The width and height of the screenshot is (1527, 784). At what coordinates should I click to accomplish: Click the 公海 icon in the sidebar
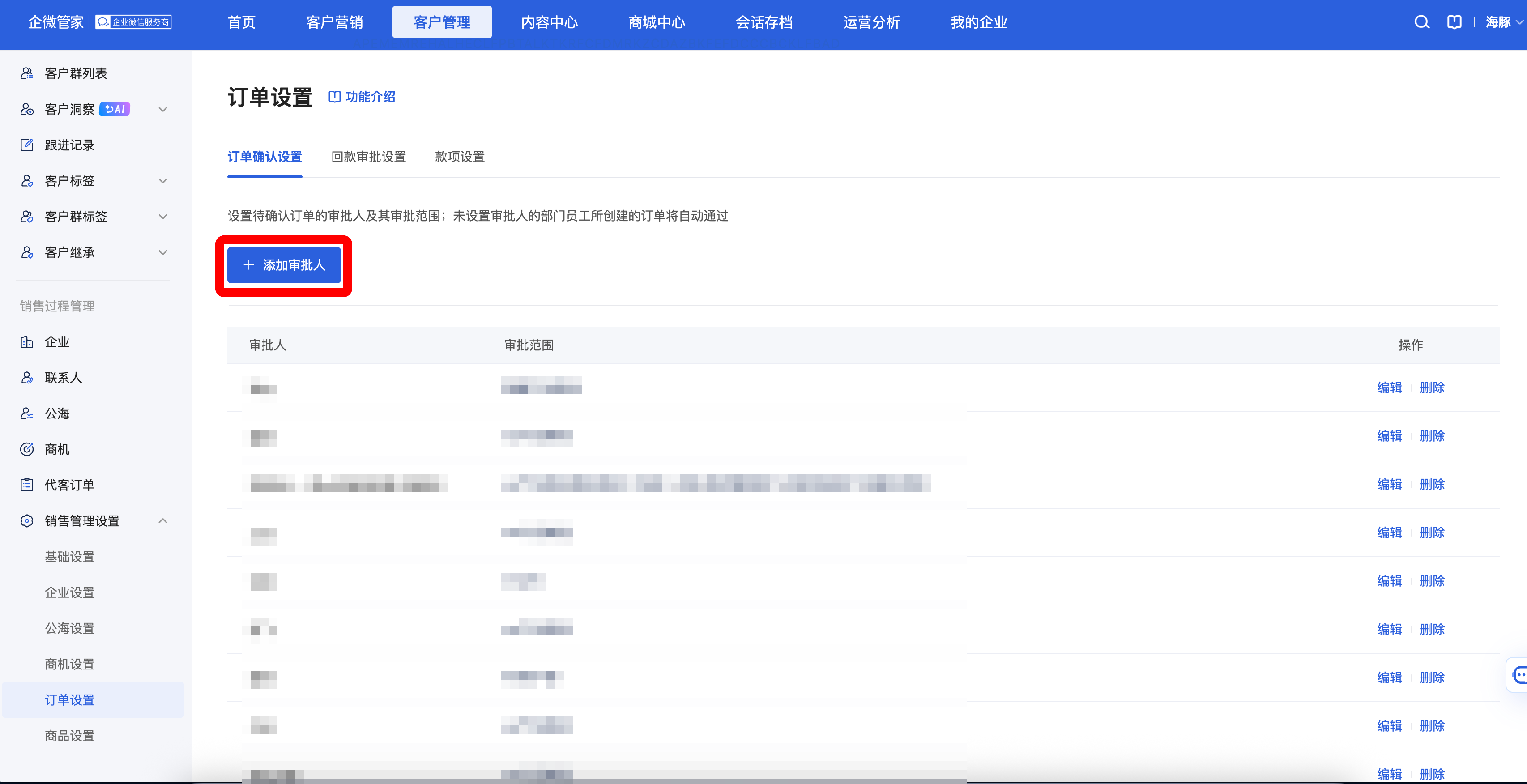pos(27,413)
